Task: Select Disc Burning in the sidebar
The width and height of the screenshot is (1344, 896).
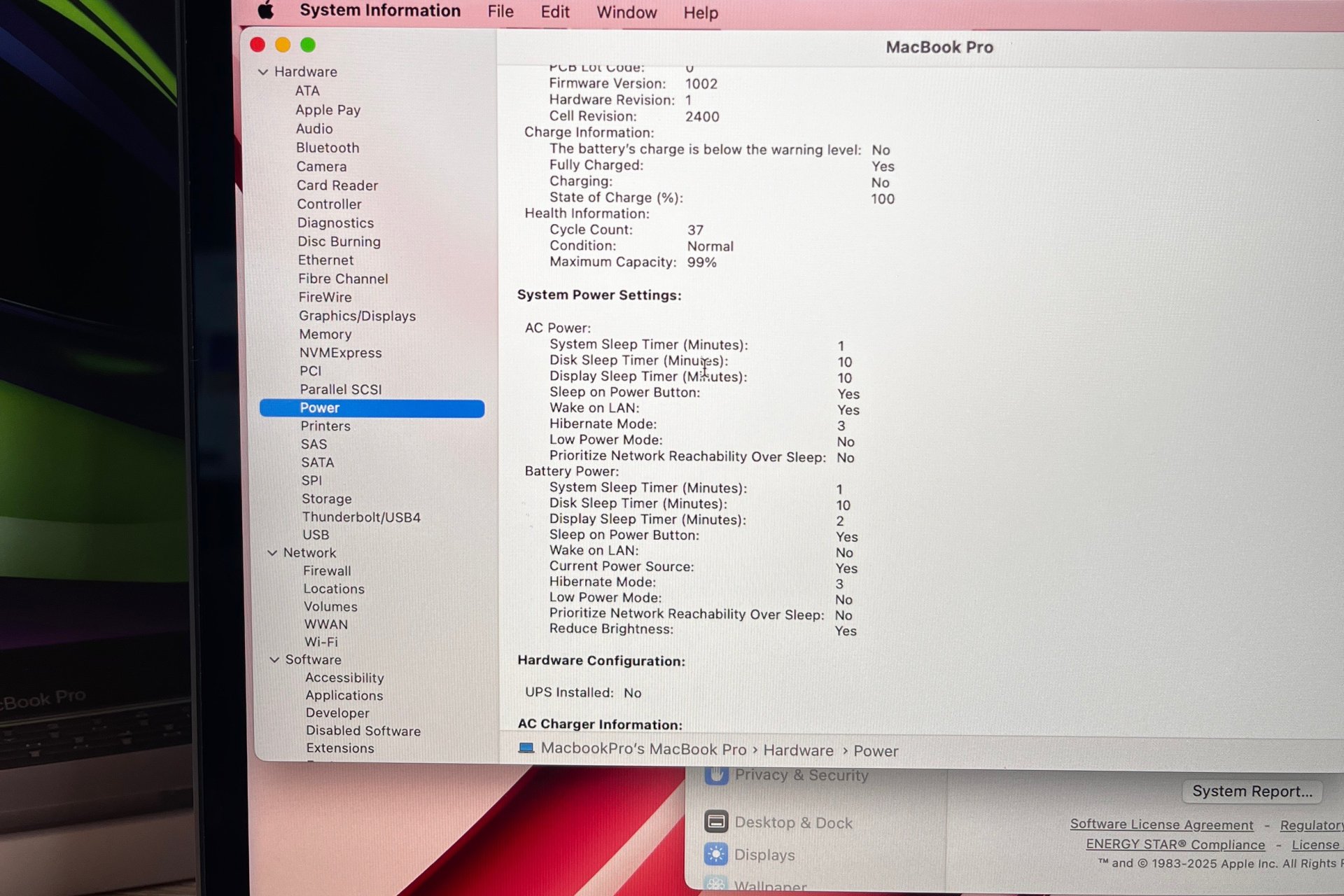Action: tap(339, 241)
